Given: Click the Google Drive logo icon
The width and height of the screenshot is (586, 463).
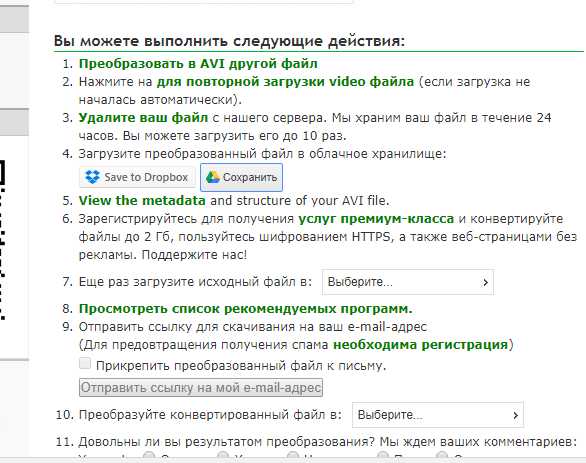Looking at the screenshot, I should tap(213, 177).
